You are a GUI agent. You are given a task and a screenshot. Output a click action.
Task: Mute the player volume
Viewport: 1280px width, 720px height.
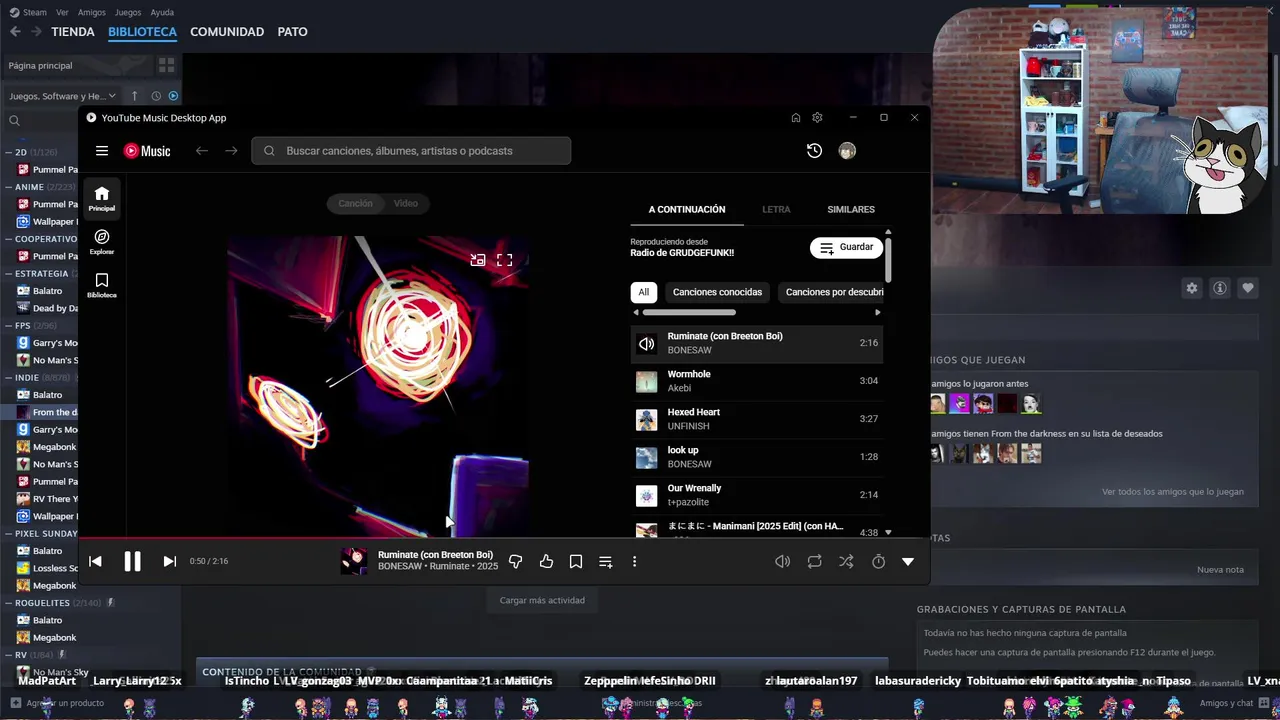[783, 562]
